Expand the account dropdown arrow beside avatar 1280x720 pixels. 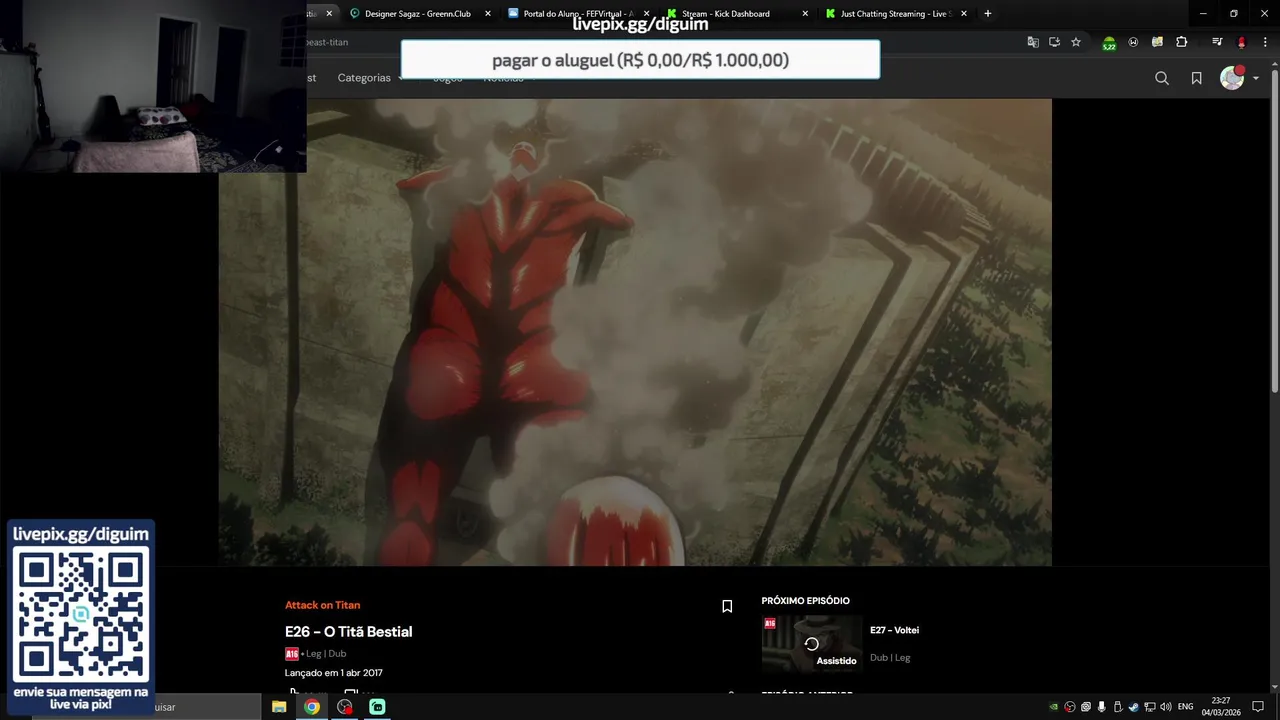coord(1256,79)
